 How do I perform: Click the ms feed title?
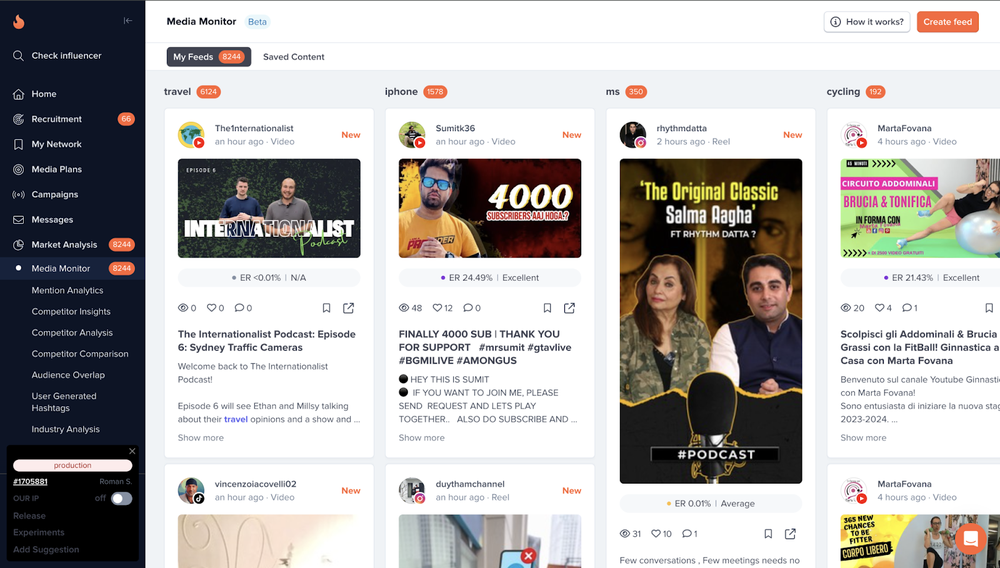[x=613, y=92]
